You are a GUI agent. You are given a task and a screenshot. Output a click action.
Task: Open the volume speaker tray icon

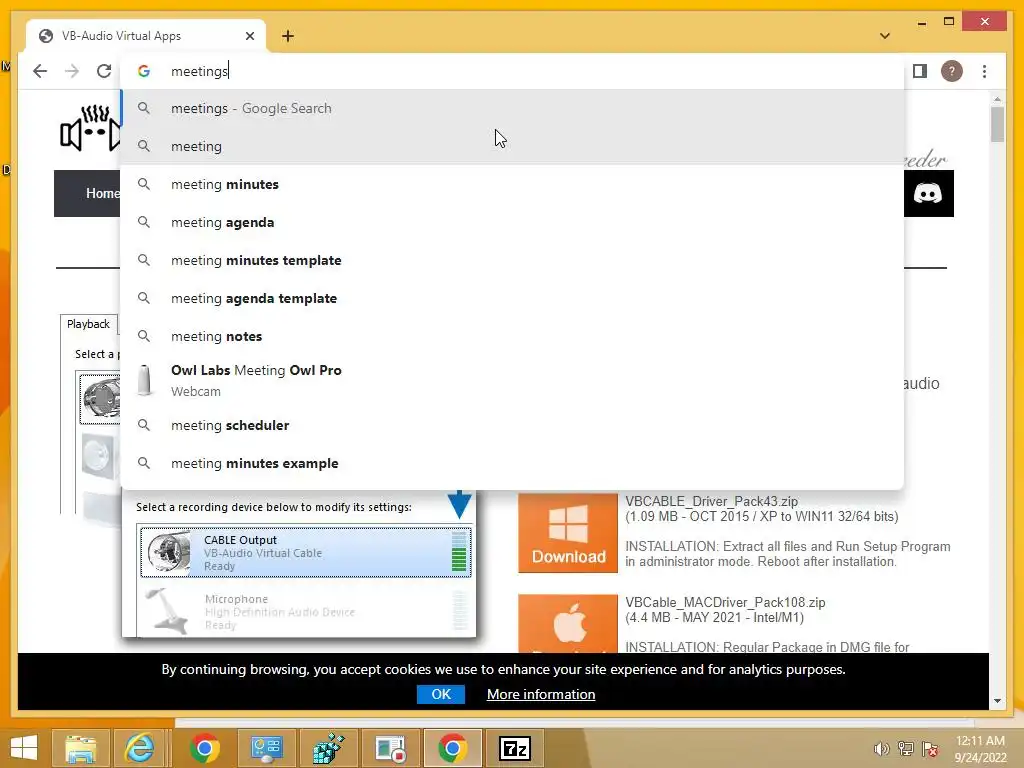(881, 749)
